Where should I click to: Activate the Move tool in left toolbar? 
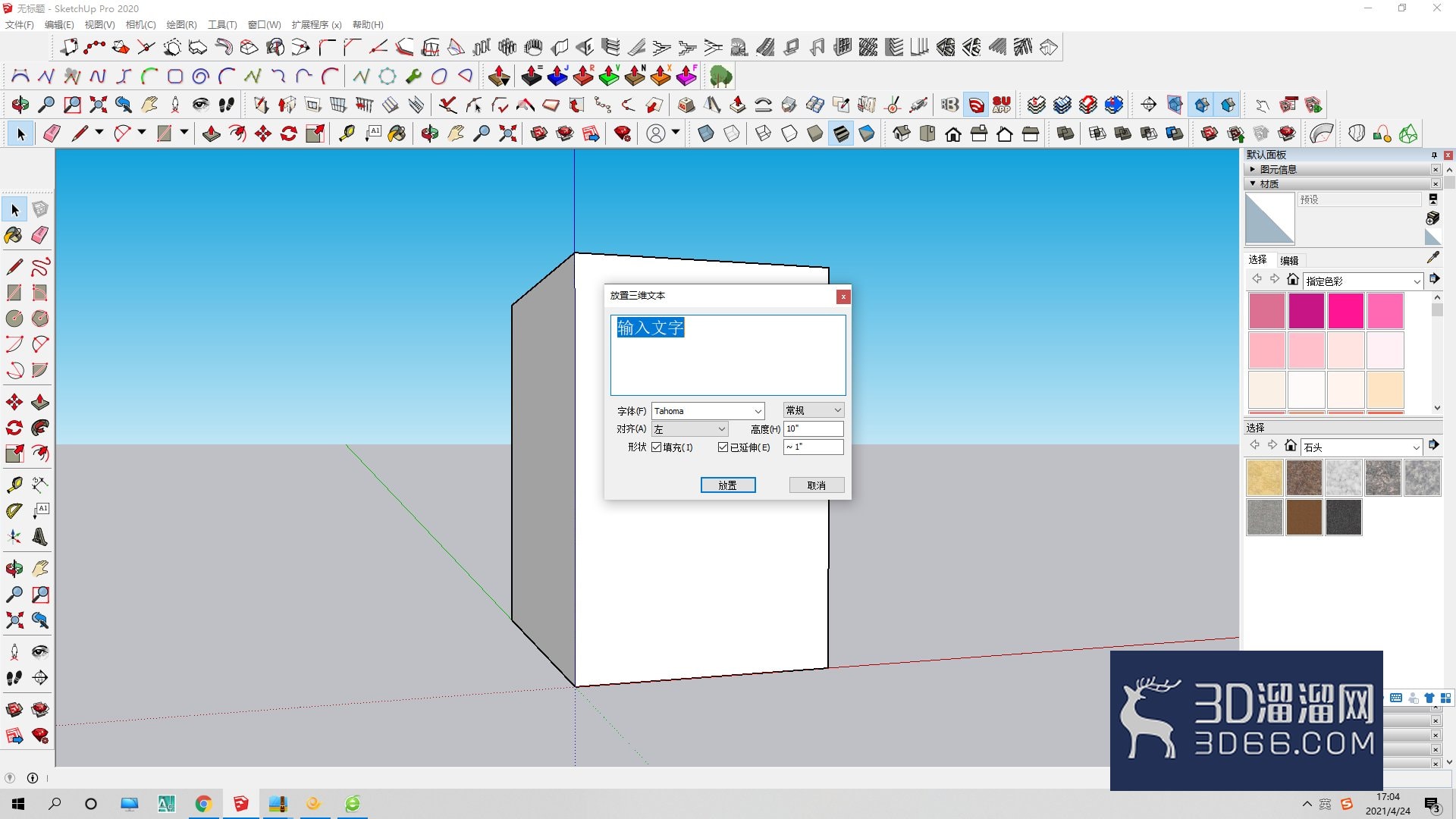(x=14, y=402)
